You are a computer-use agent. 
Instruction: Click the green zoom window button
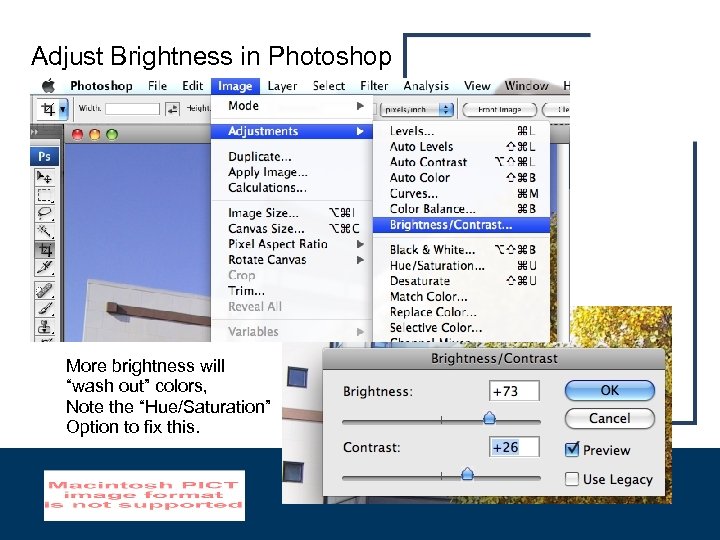112,135
